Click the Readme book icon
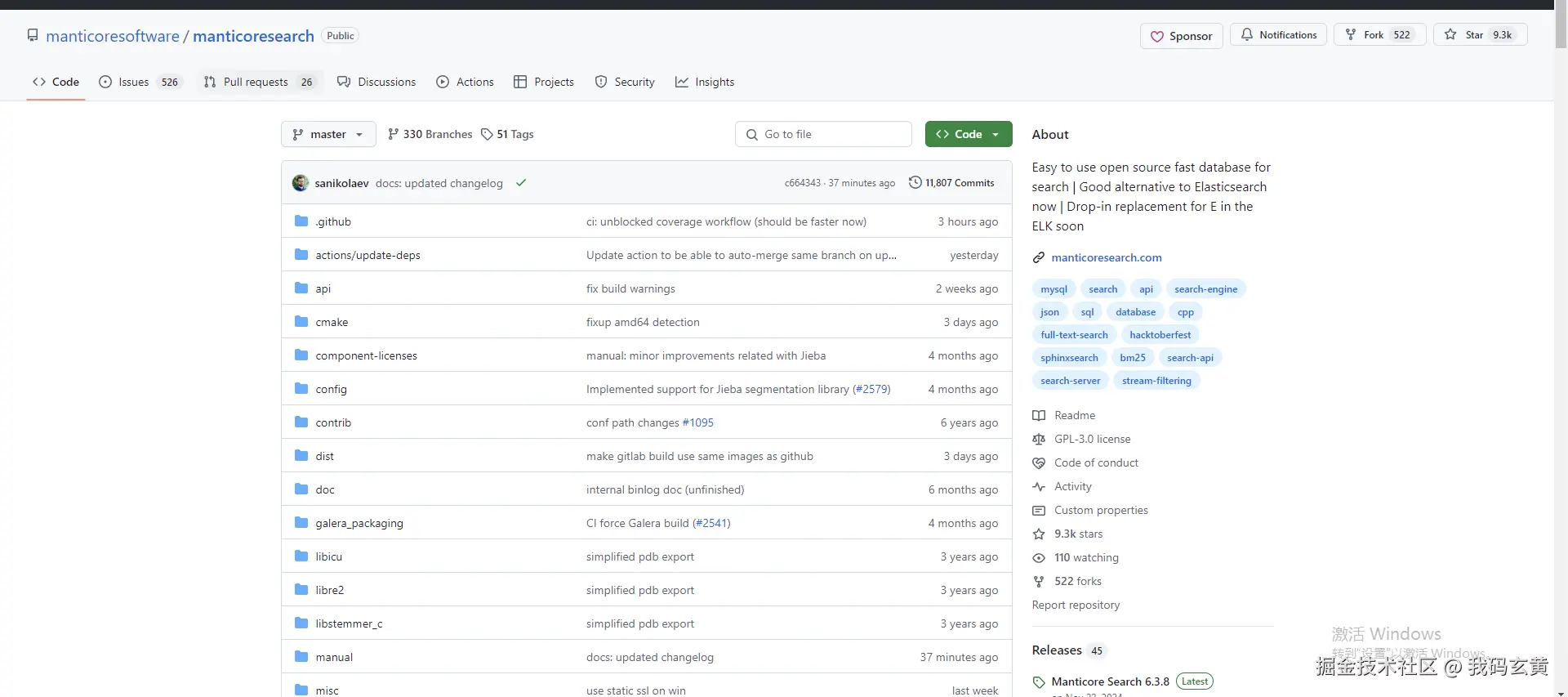This screenshot has height=697, width=1568. pyautogui.click(x=1039, y=415)
